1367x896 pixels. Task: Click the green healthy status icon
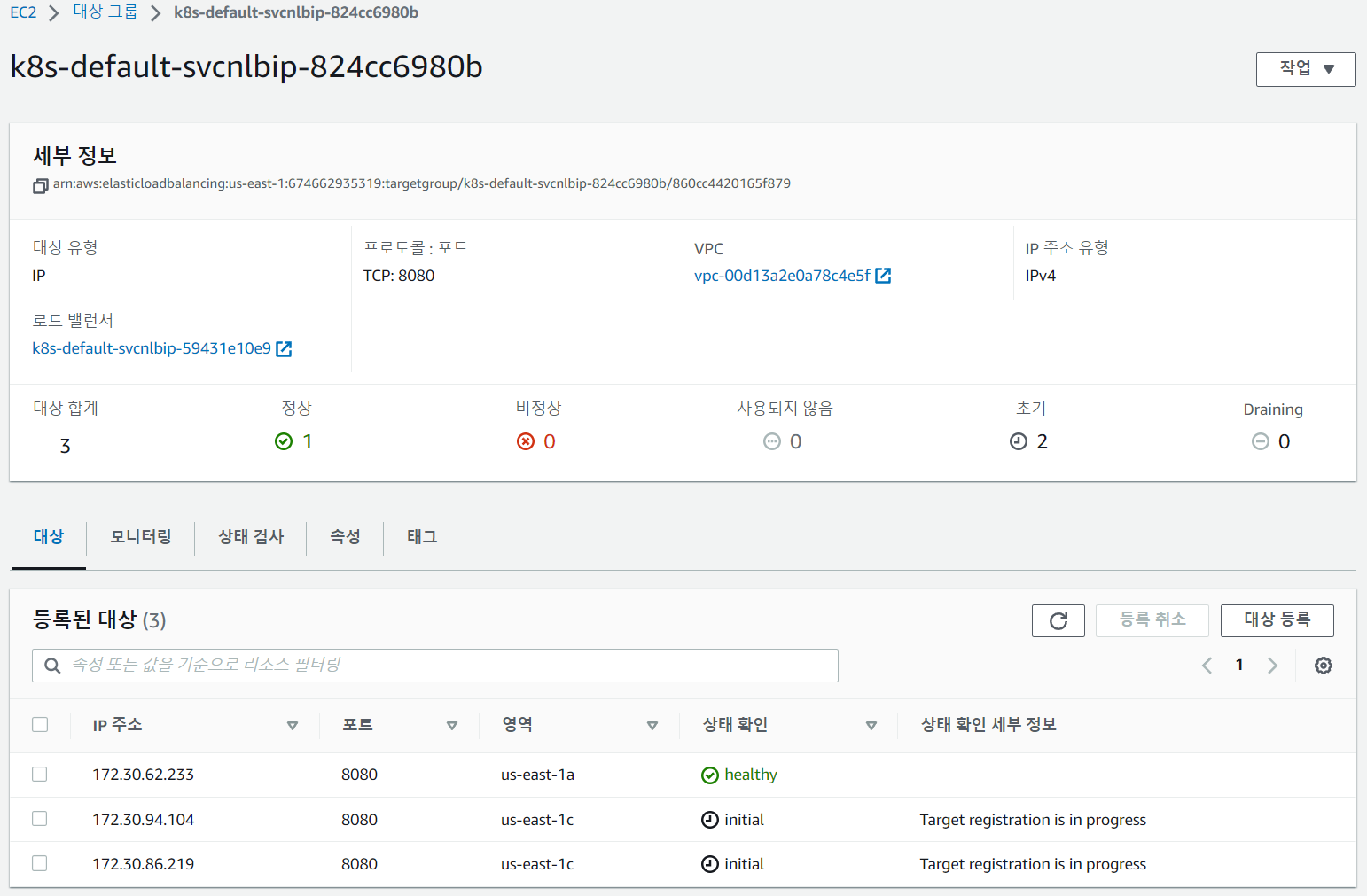point(709,775)
